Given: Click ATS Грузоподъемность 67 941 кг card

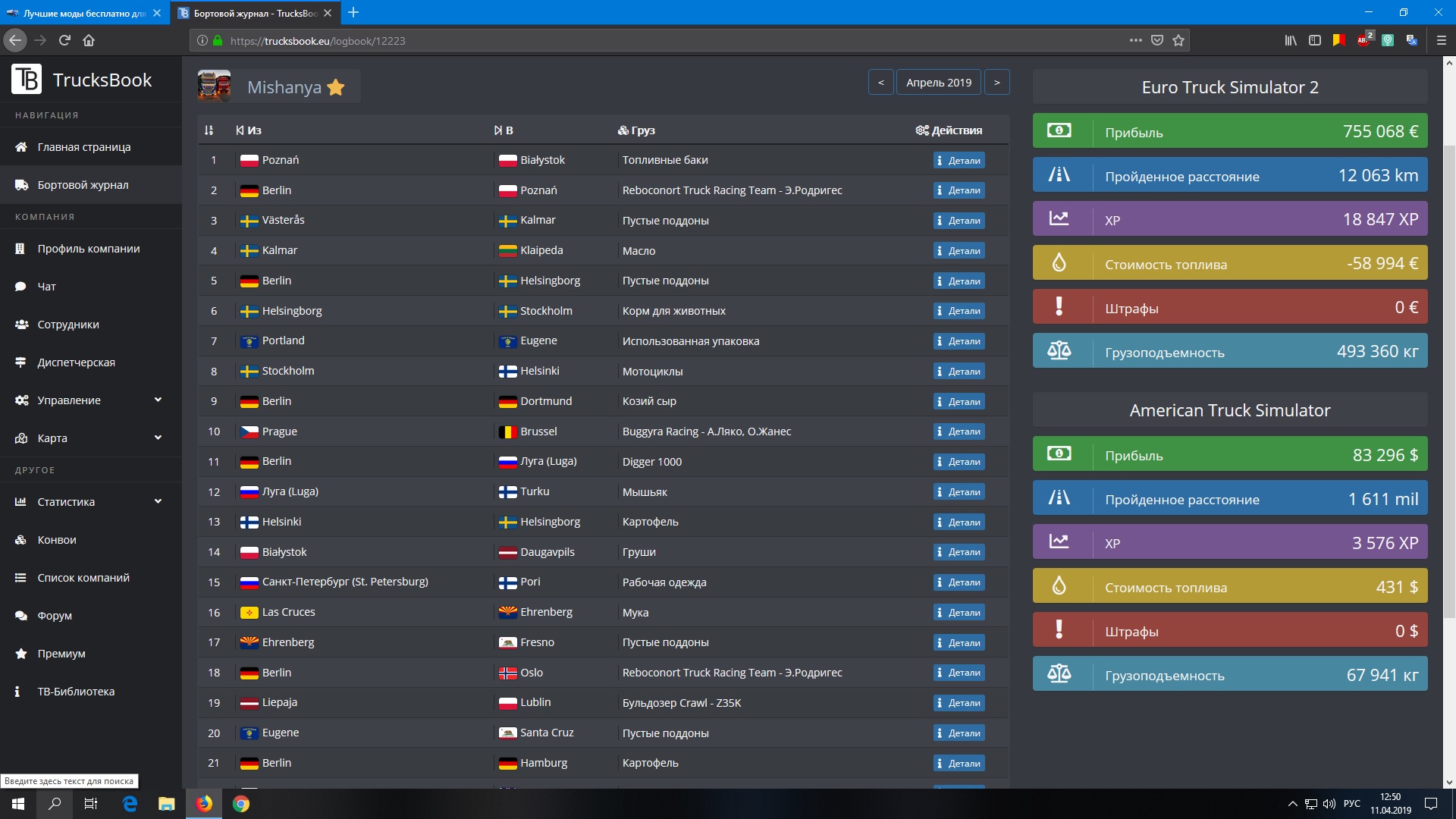Looking at the screenshot, I should point(1230,673).
